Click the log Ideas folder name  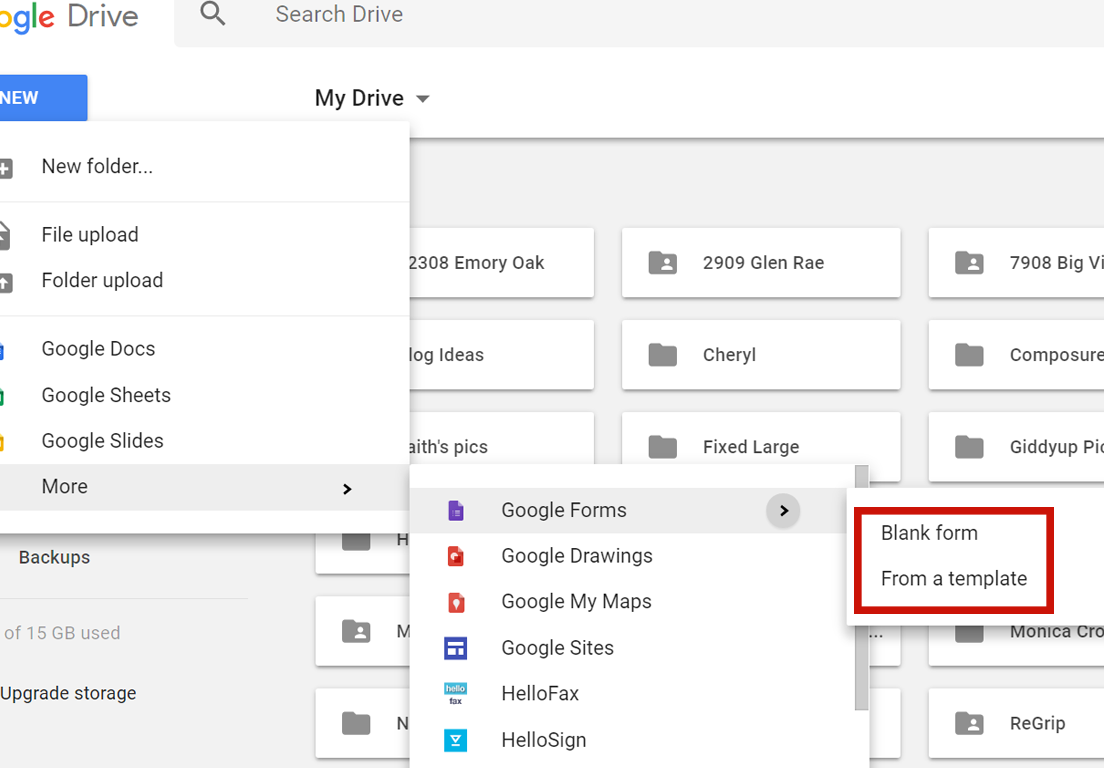[447, 355]
